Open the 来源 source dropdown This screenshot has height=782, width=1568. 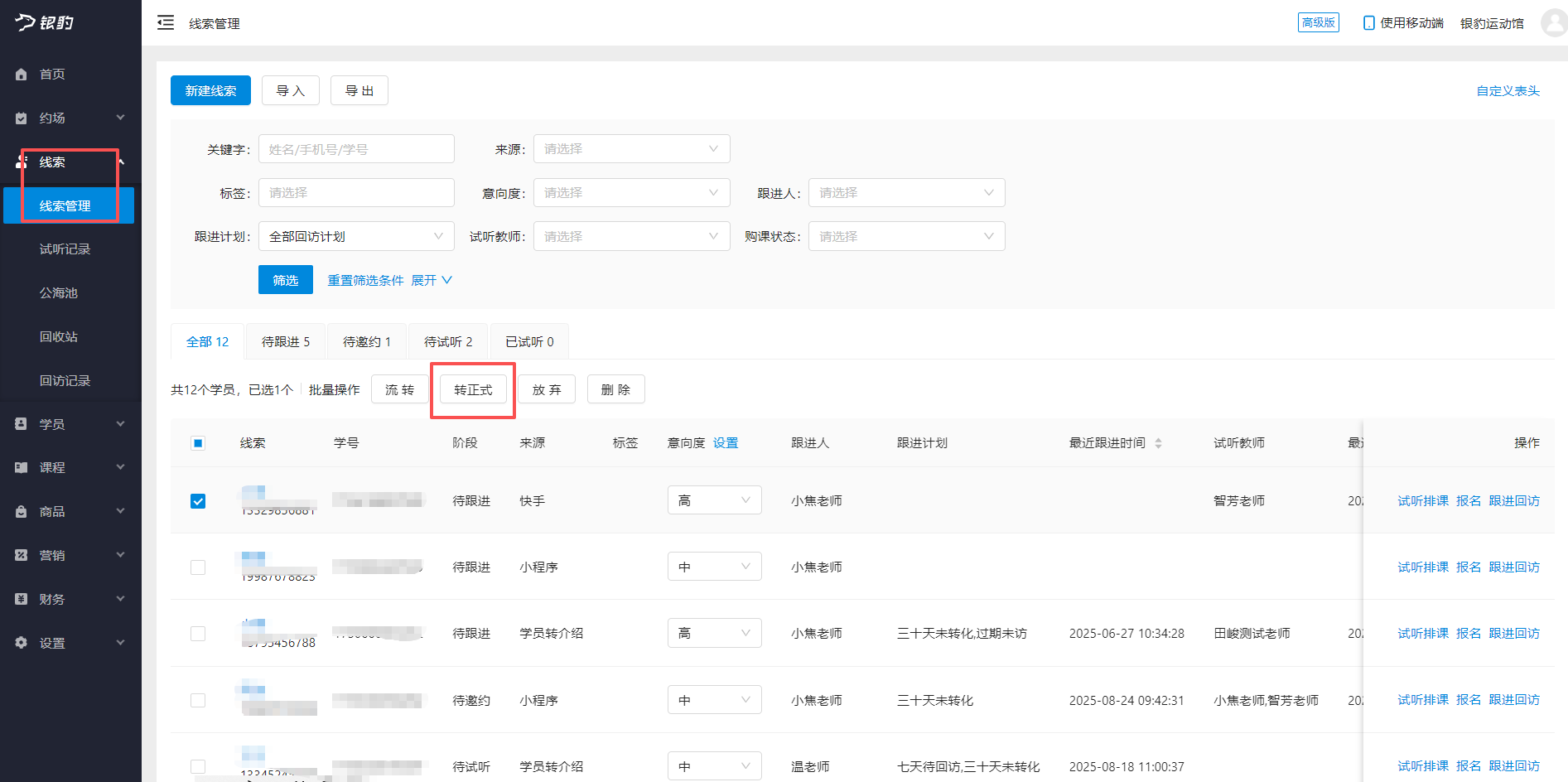(631, 148)
